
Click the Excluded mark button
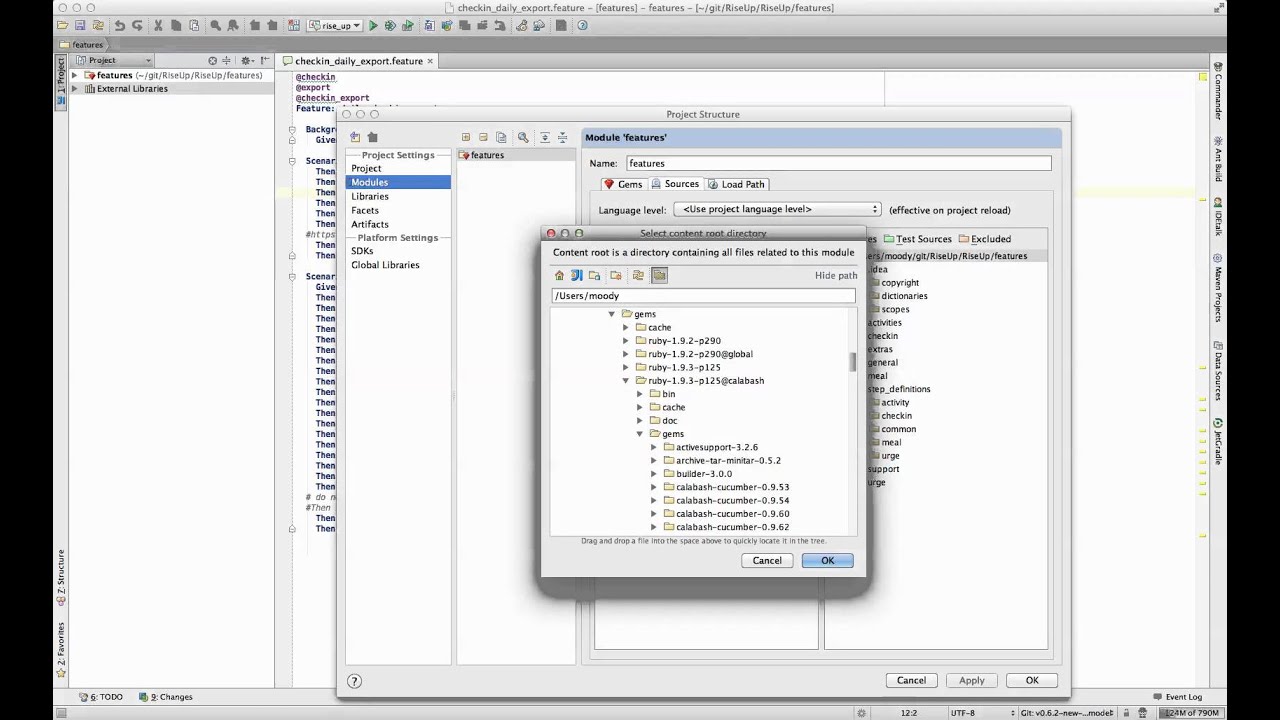[x=985, y=239]
